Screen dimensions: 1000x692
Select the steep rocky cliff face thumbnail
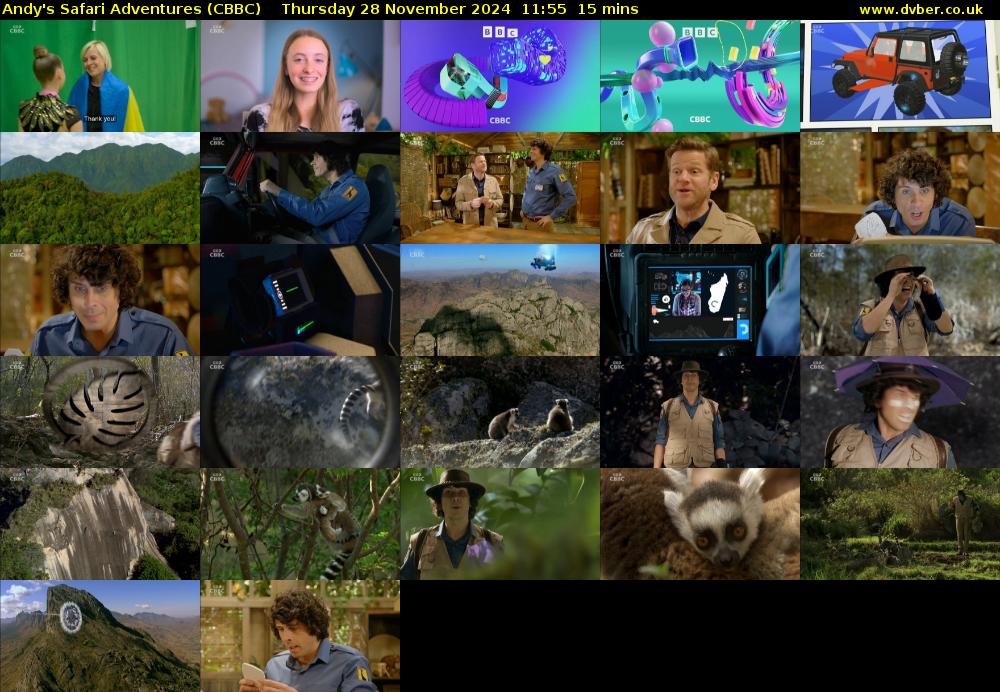coord(99,524)
